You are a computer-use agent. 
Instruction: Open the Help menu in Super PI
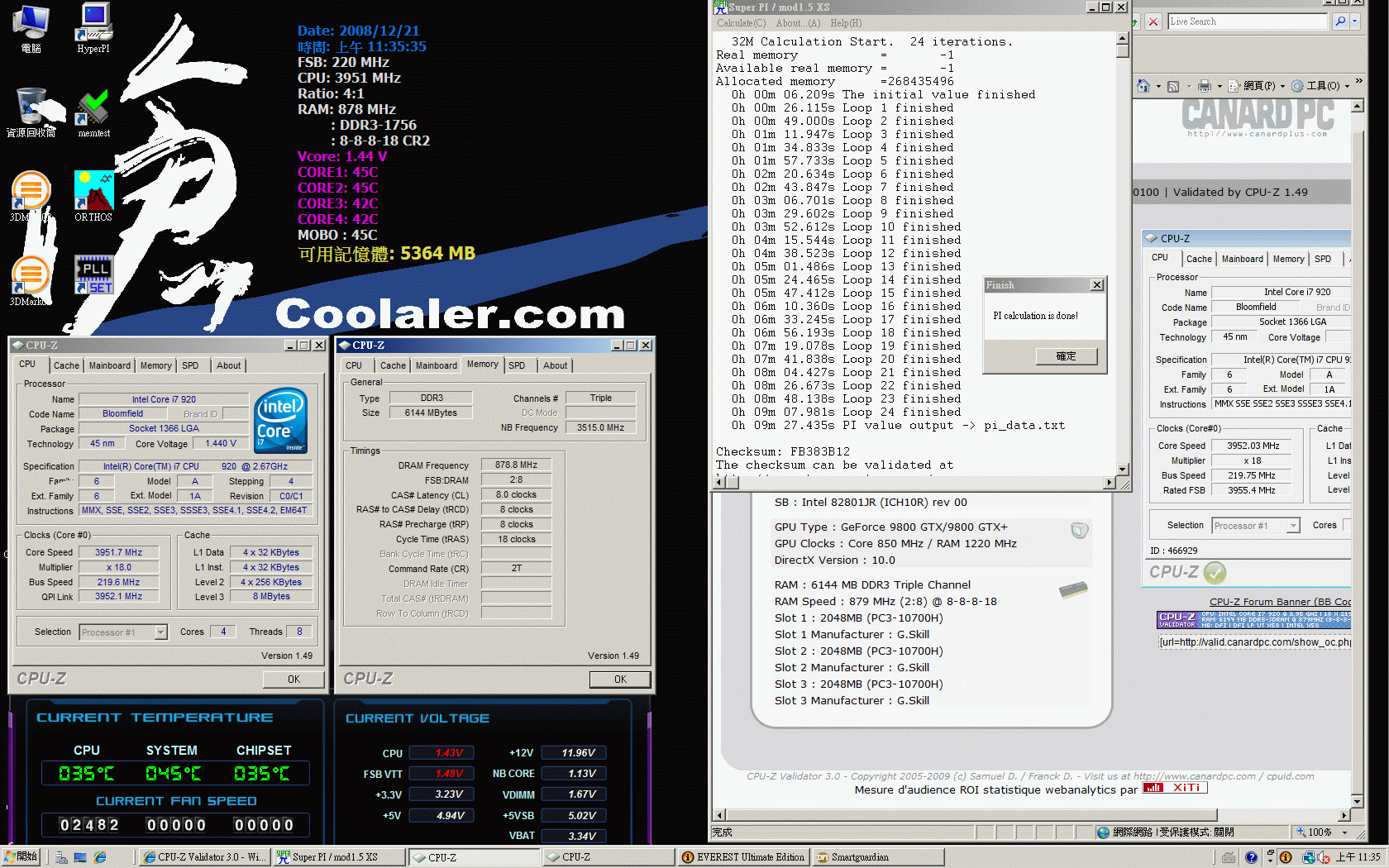[x=846, y=23]
